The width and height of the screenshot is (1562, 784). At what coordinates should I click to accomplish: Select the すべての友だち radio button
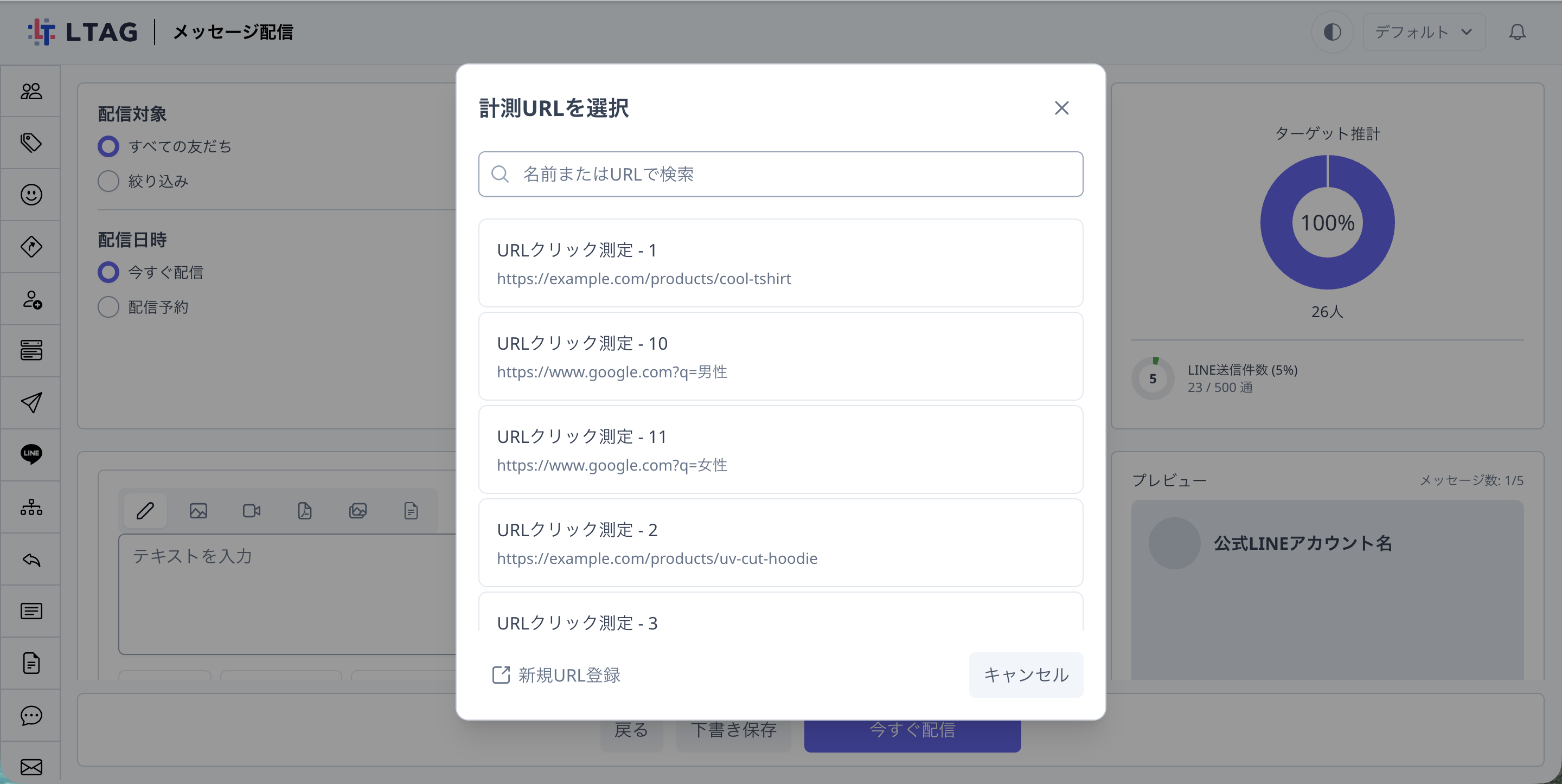(x=108, y=146)
